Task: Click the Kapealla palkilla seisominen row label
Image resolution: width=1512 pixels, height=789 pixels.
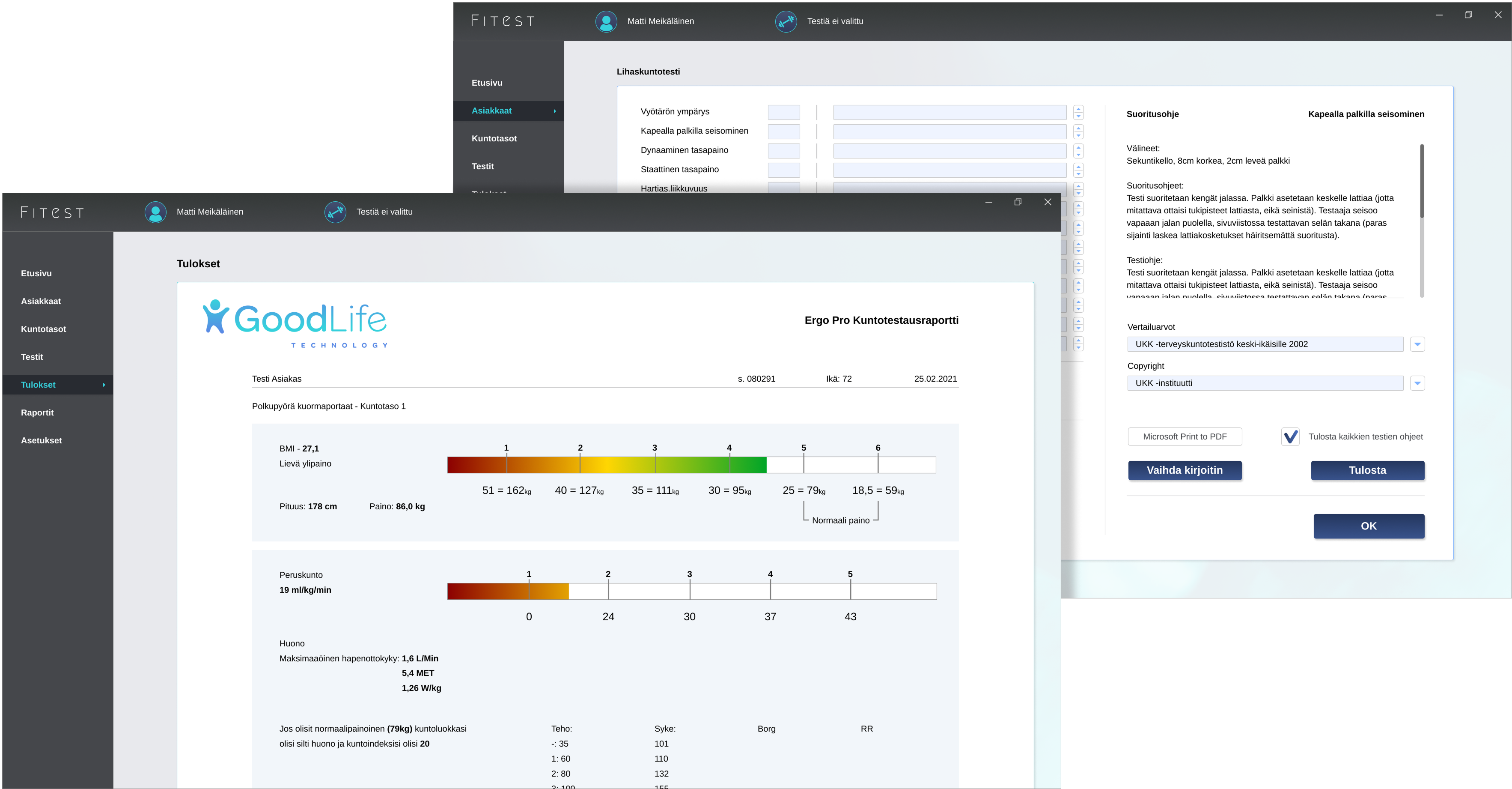Action: pyautogui.click(x=694, y=131)
